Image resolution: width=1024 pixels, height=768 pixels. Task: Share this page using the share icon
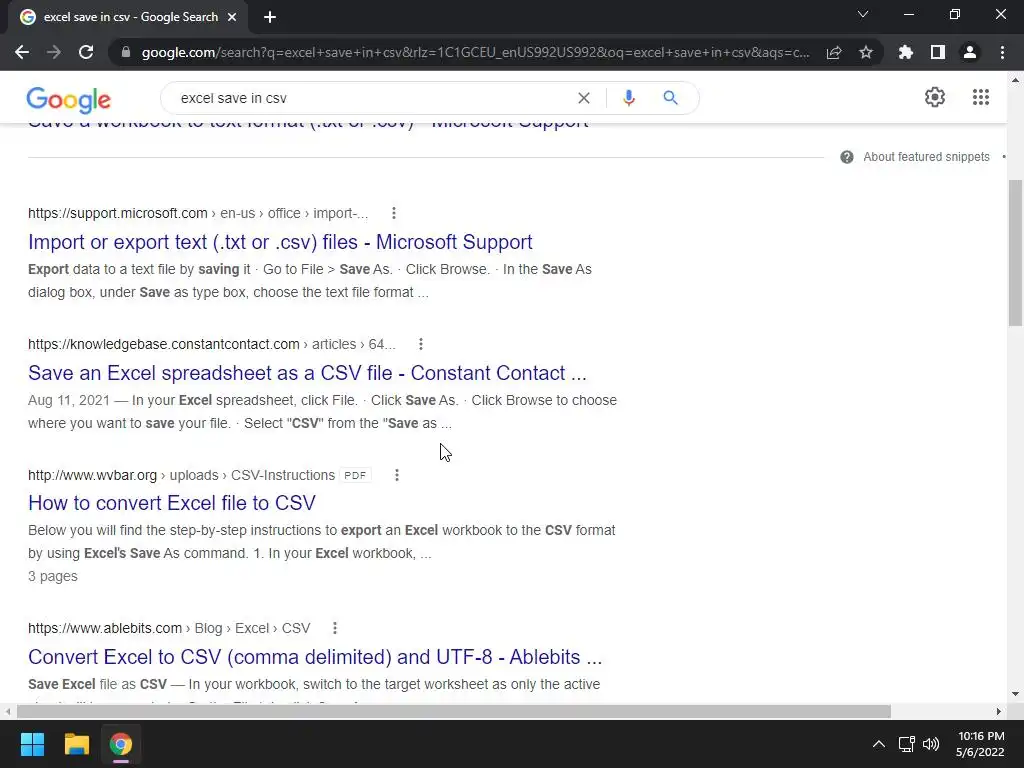coord(834,52)
